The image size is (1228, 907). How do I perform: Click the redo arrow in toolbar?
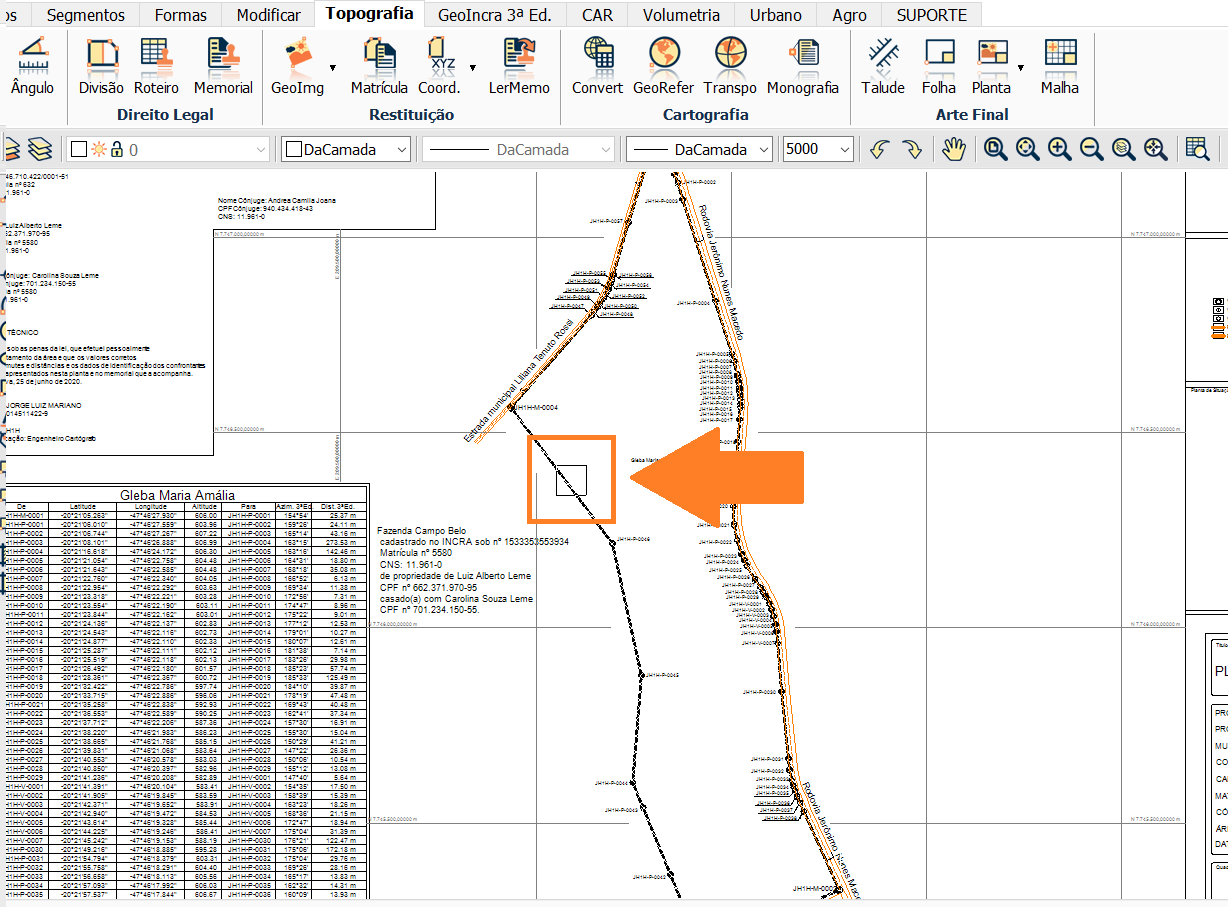click(911, 150)
